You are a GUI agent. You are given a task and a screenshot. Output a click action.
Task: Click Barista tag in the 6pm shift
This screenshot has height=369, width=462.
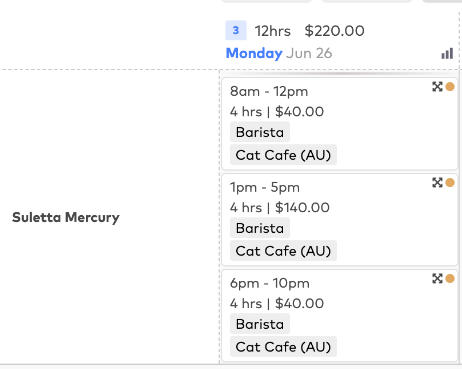click(260, 324)
